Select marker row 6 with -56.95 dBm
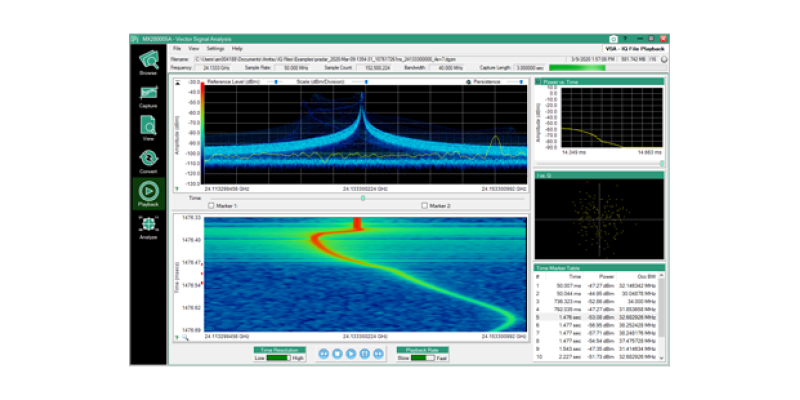This screenshot has height=400, width=800. tap(596, 325)
